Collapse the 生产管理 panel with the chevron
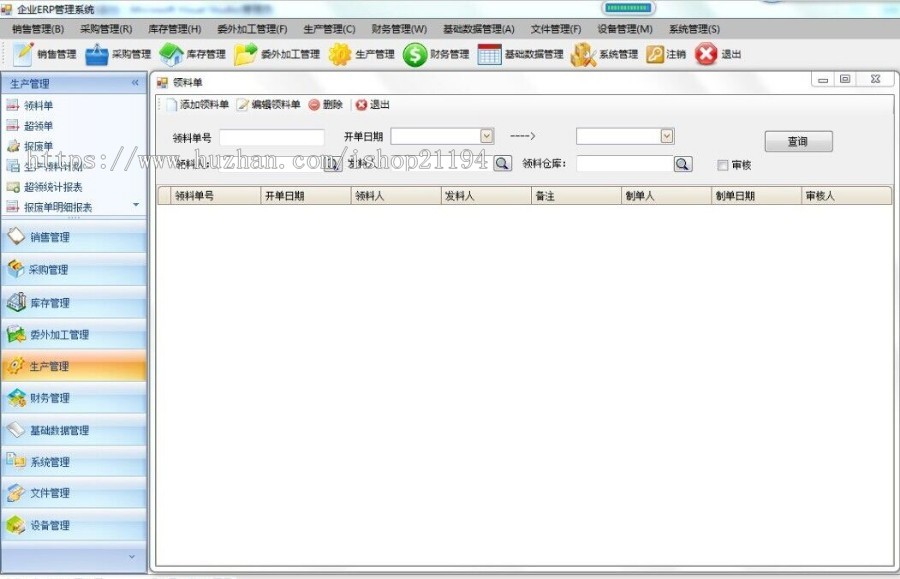 pyautogui.click(x=135, y=83)
